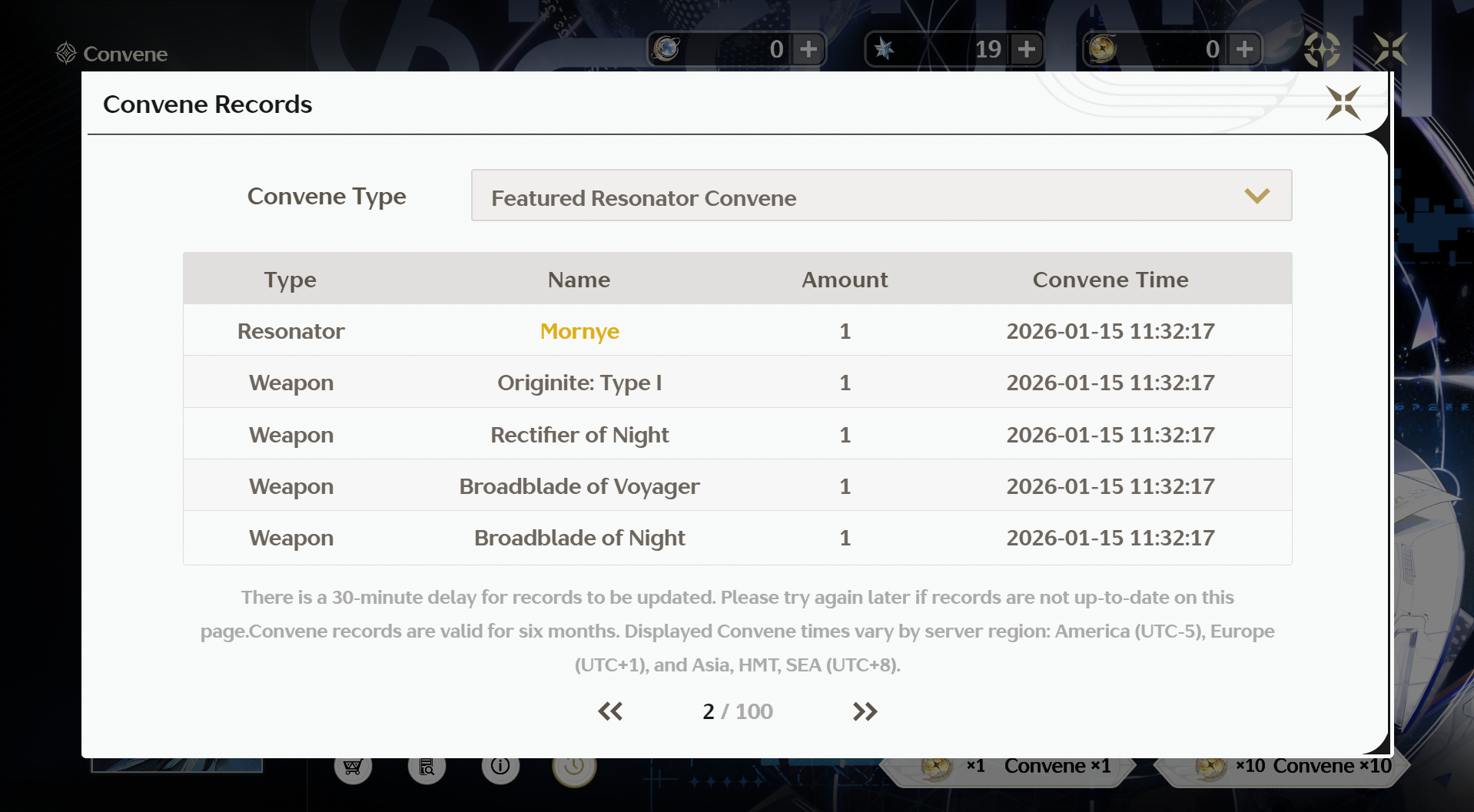
Task: Close the Convene Records dialog
Action: click(1343, 103)
